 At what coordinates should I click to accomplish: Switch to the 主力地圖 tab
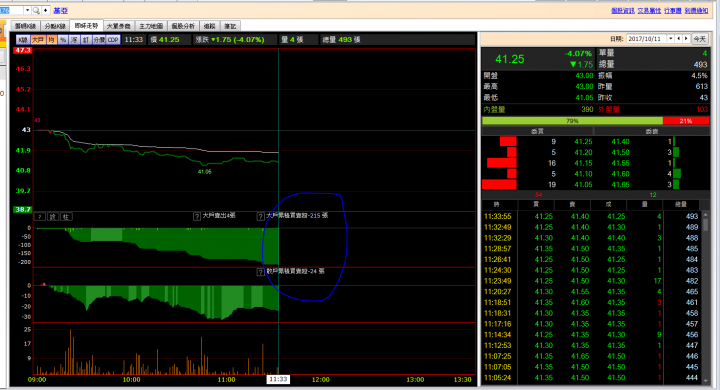click(x=151, y=26)
